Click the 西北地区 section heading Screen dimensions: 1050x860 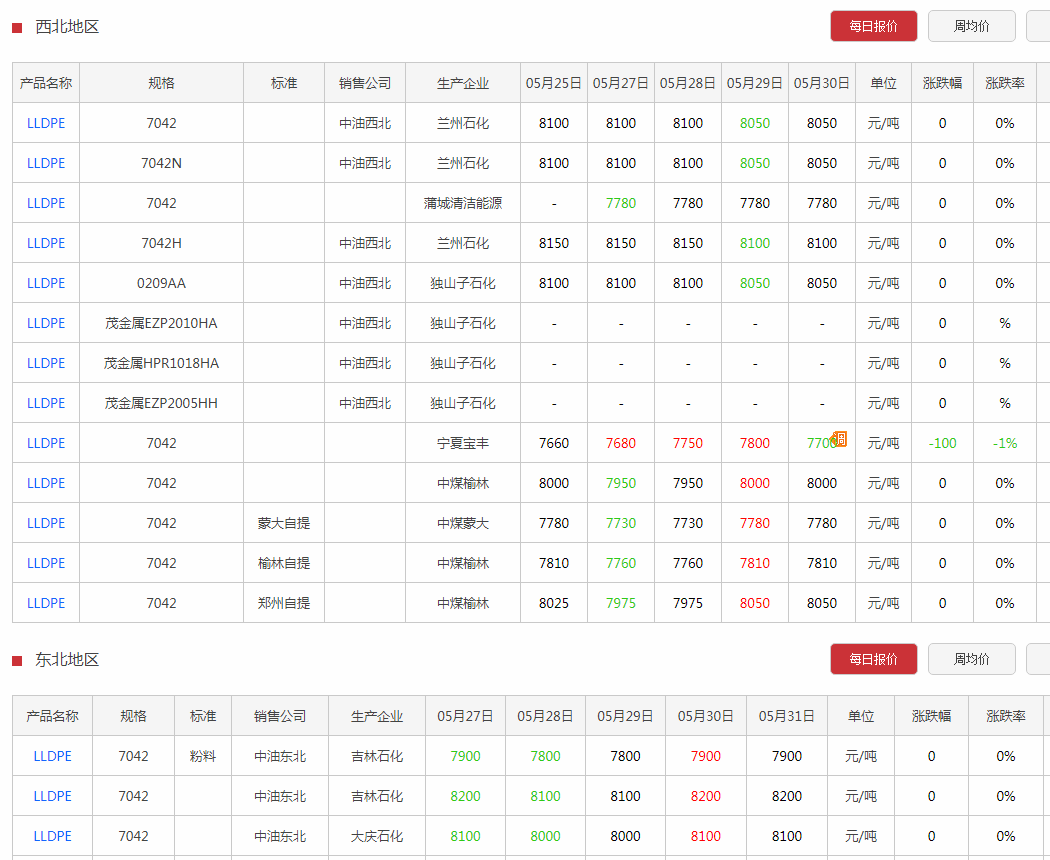(x=67, y=27)
